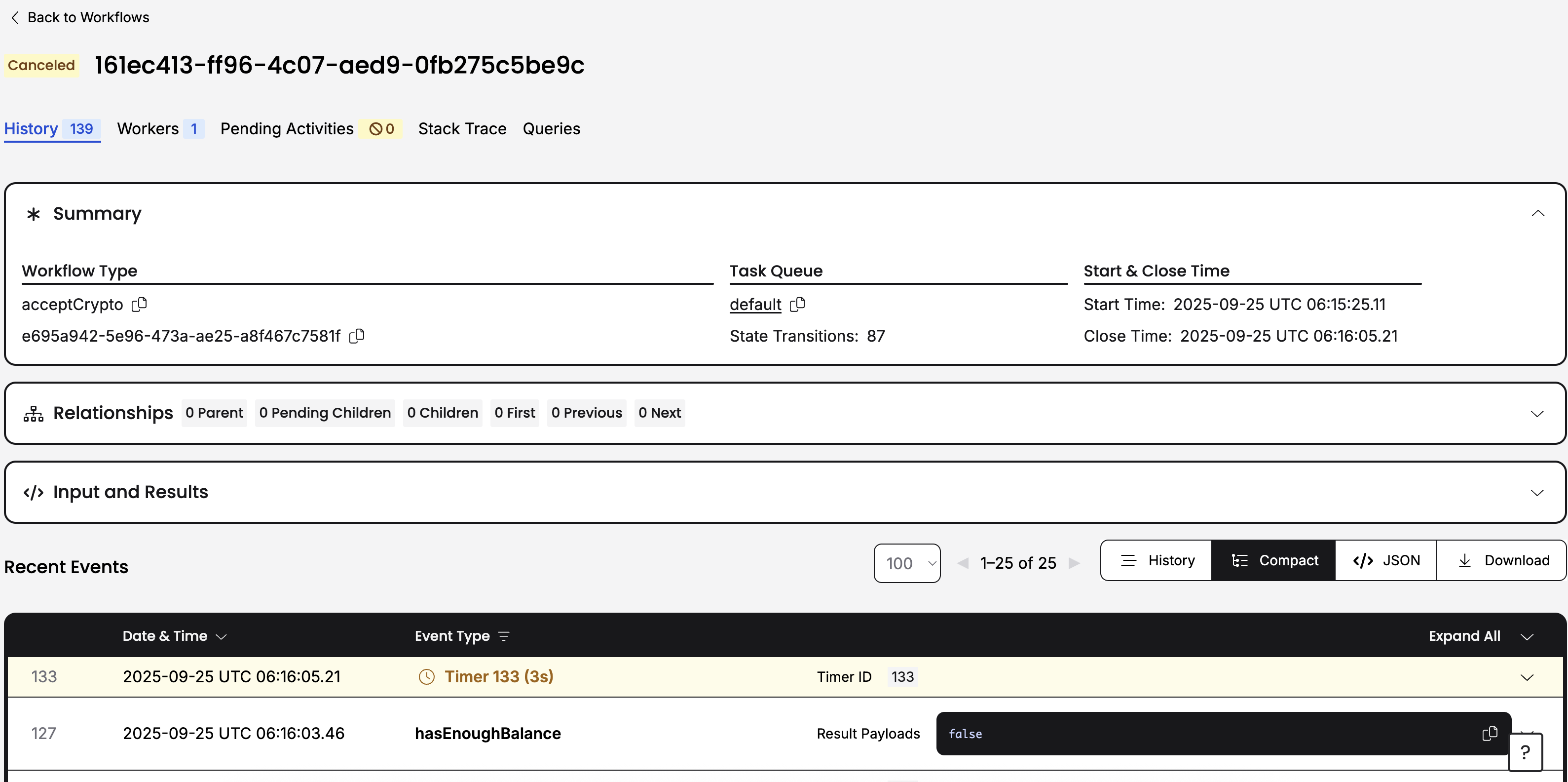Expand the Relationships section
Image resolution: width=1568 pixels, height=782 pixels.
pyautogui.click(x=1537, y=414)
